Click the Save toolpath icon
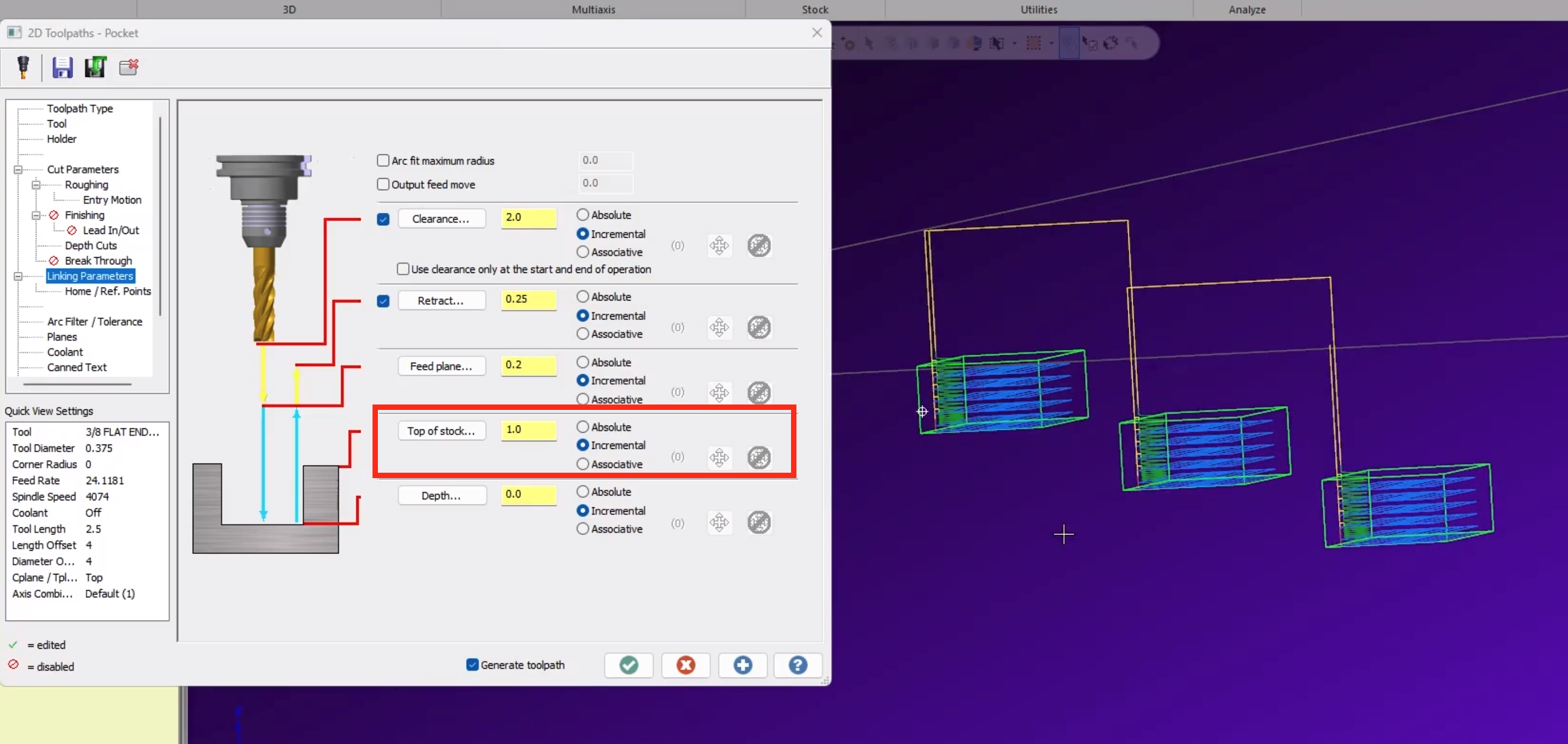Image resolution: width=1568 pixels, height=744 pixels. pos(61,67)
